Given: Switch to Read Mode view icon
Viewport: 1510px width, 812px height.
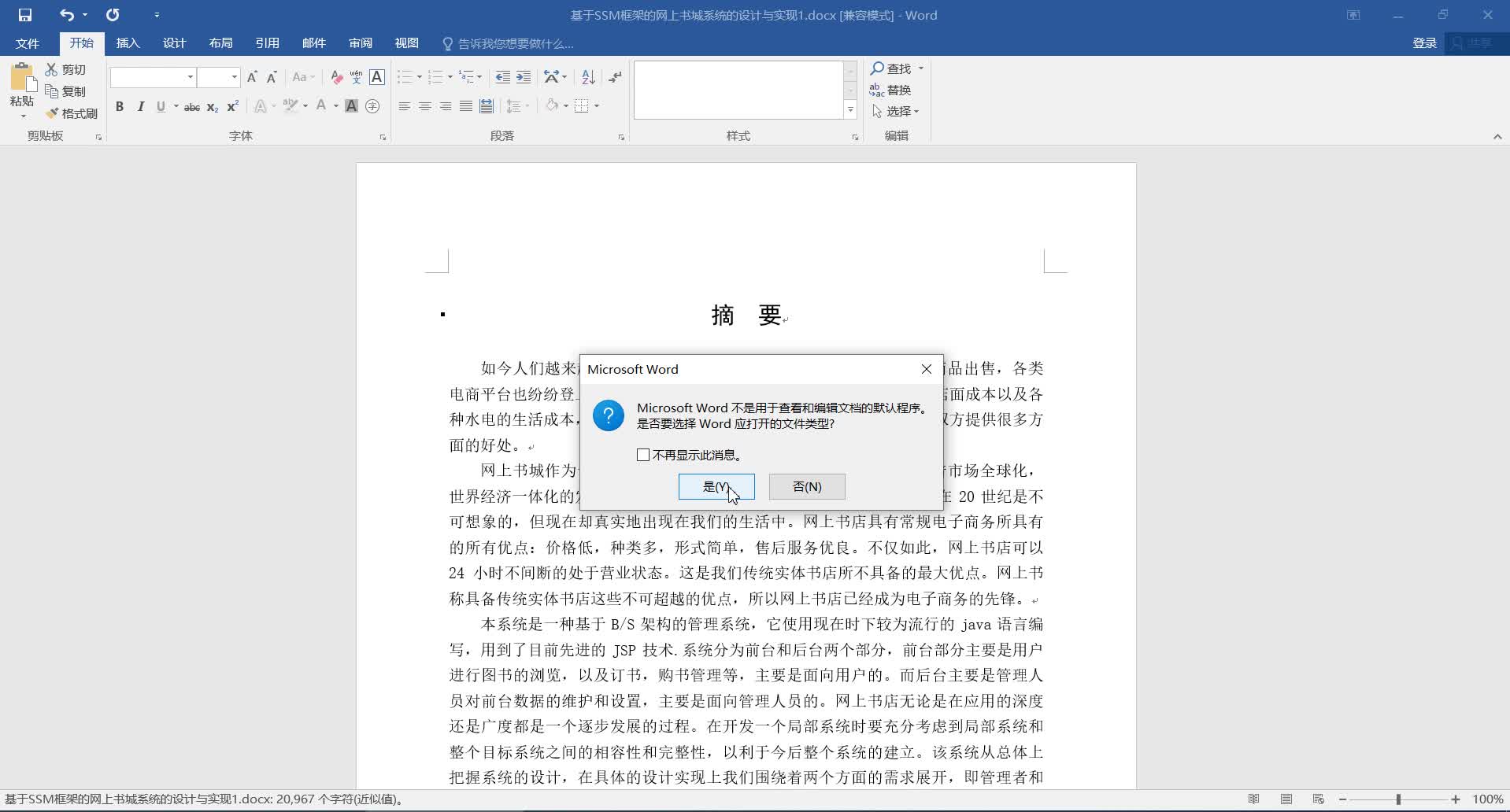Looking at the screenshot, I should tap(1253, 799).
